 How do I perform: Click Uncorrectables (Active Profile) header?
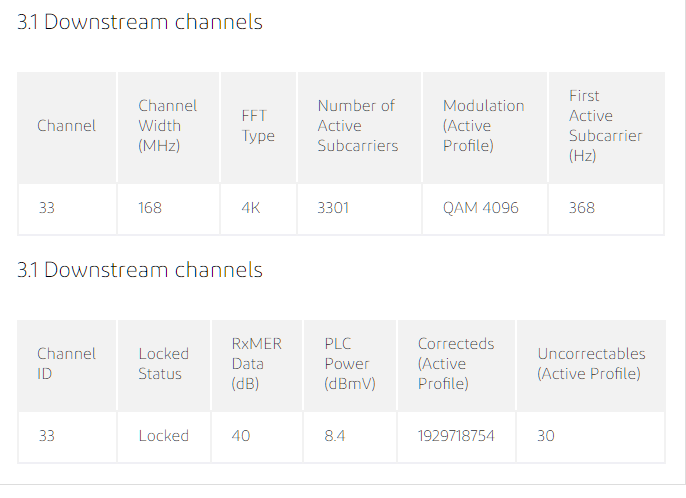pos(591,364)
